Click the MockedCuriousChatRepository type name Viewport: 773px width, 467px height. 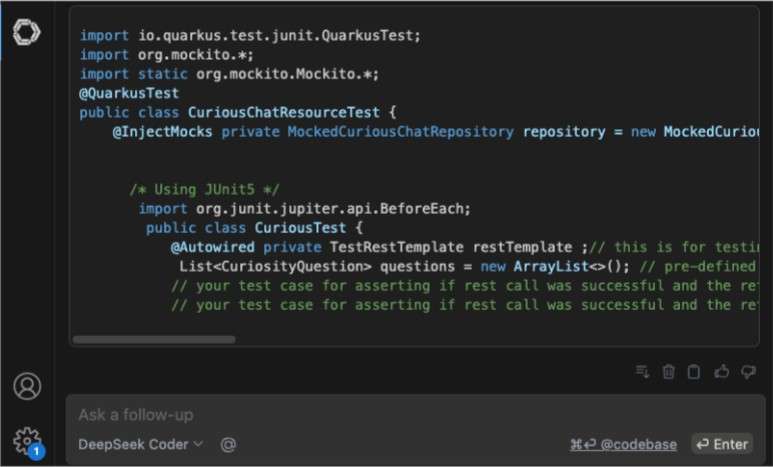pyautogui.click(x=400, y=132)
